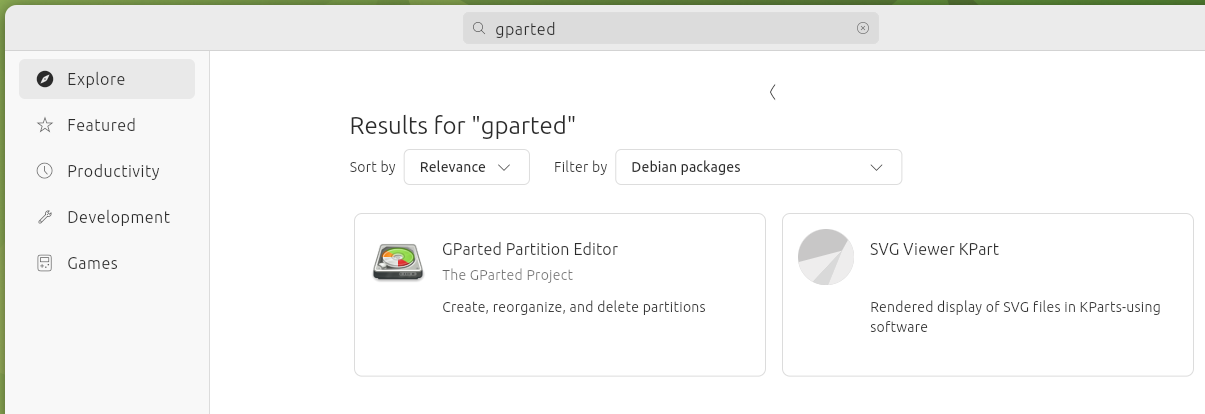Click the Games controller icon
Viewport: 1205px width, 414px height.
[x=44, y=263]
